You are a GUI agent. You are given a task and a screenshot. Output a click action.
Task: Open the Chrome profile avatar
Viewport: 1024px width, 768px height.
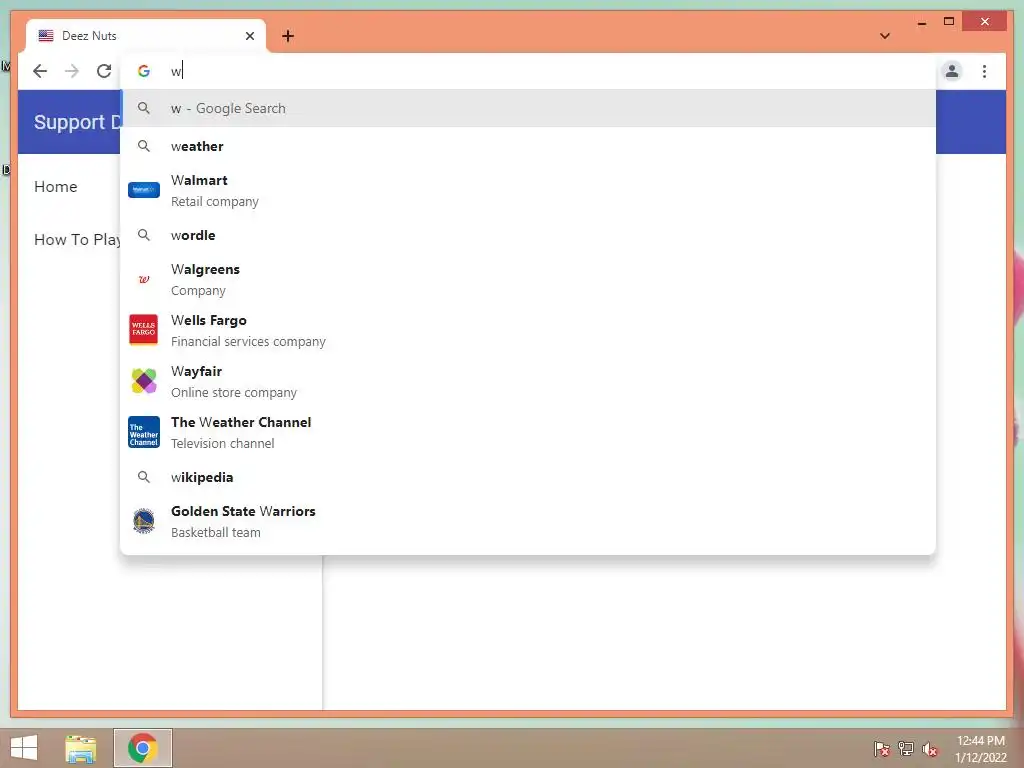[952, 71]
